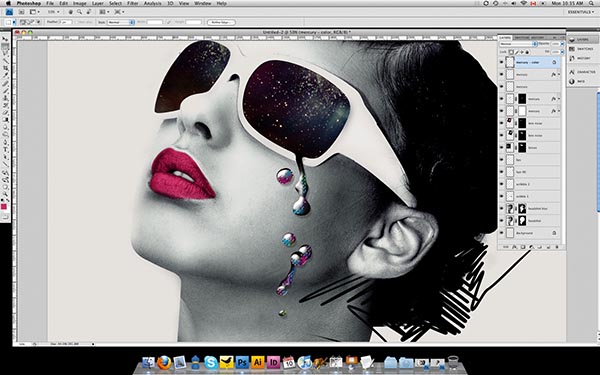Hide the Background layer using its eye

coord(501,233)
